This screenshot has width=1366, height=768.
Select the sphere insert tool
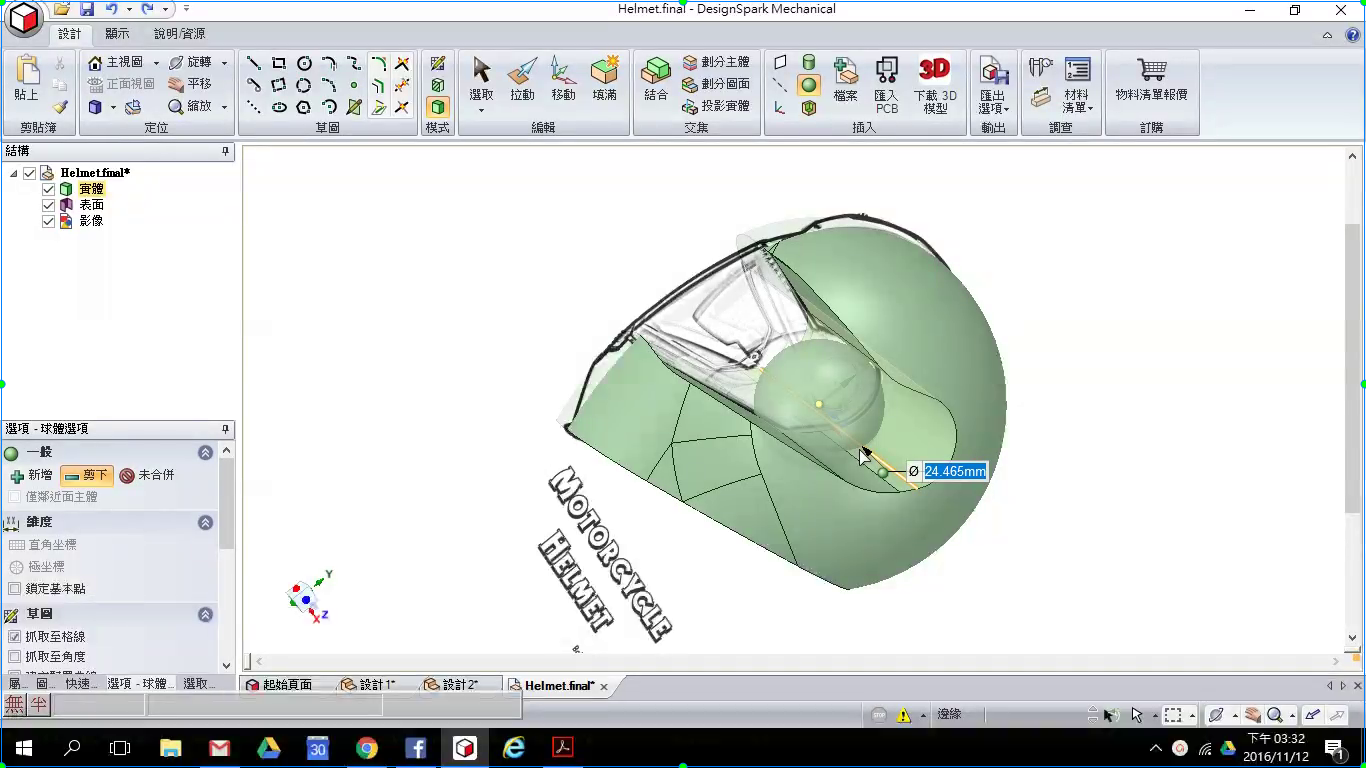[809, 85]
